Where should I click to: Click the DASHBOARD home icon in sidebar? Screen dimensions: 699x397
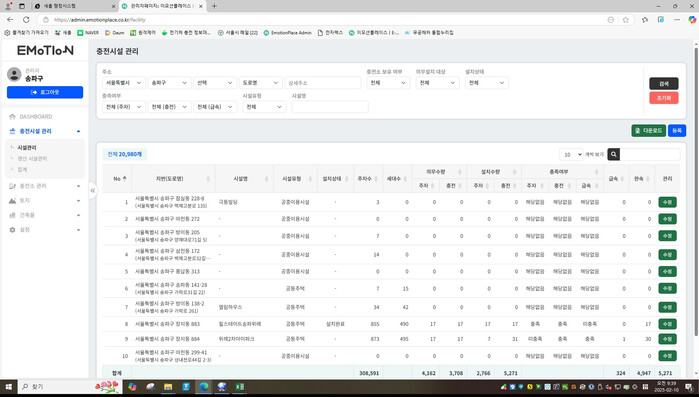pos(12,116)
